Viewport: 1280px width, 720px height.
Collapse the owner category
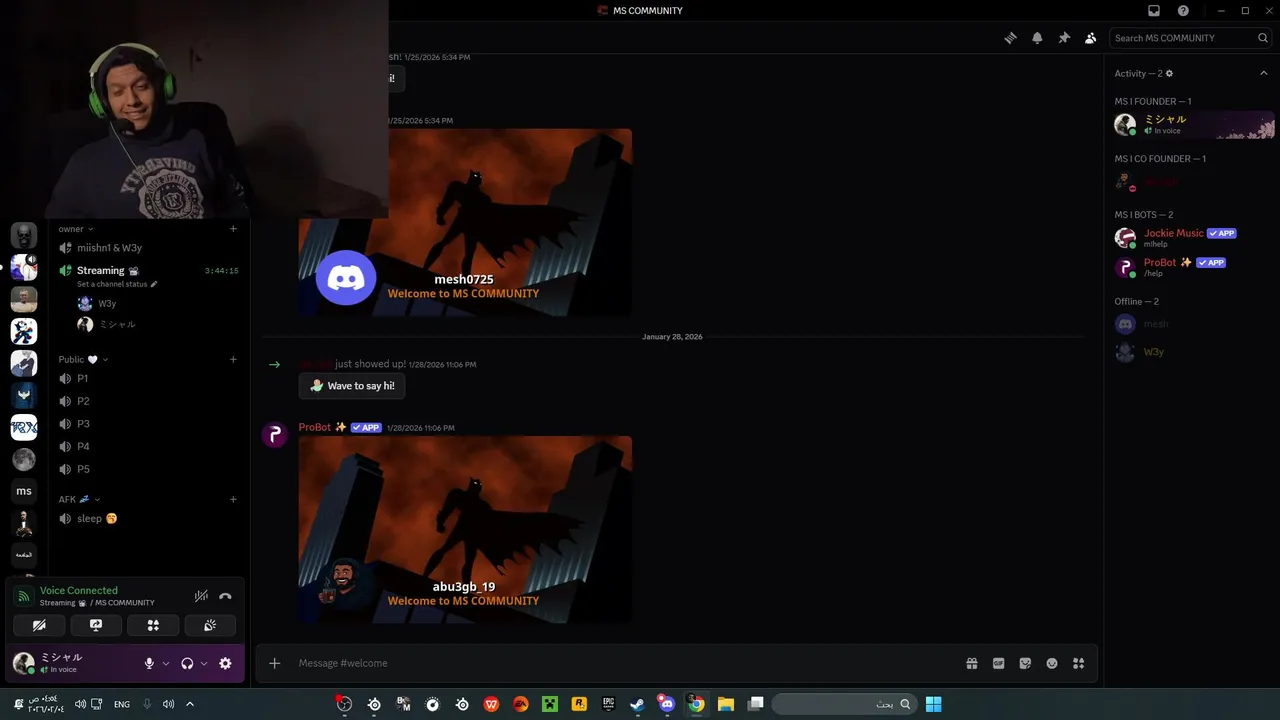click(75, 229)
